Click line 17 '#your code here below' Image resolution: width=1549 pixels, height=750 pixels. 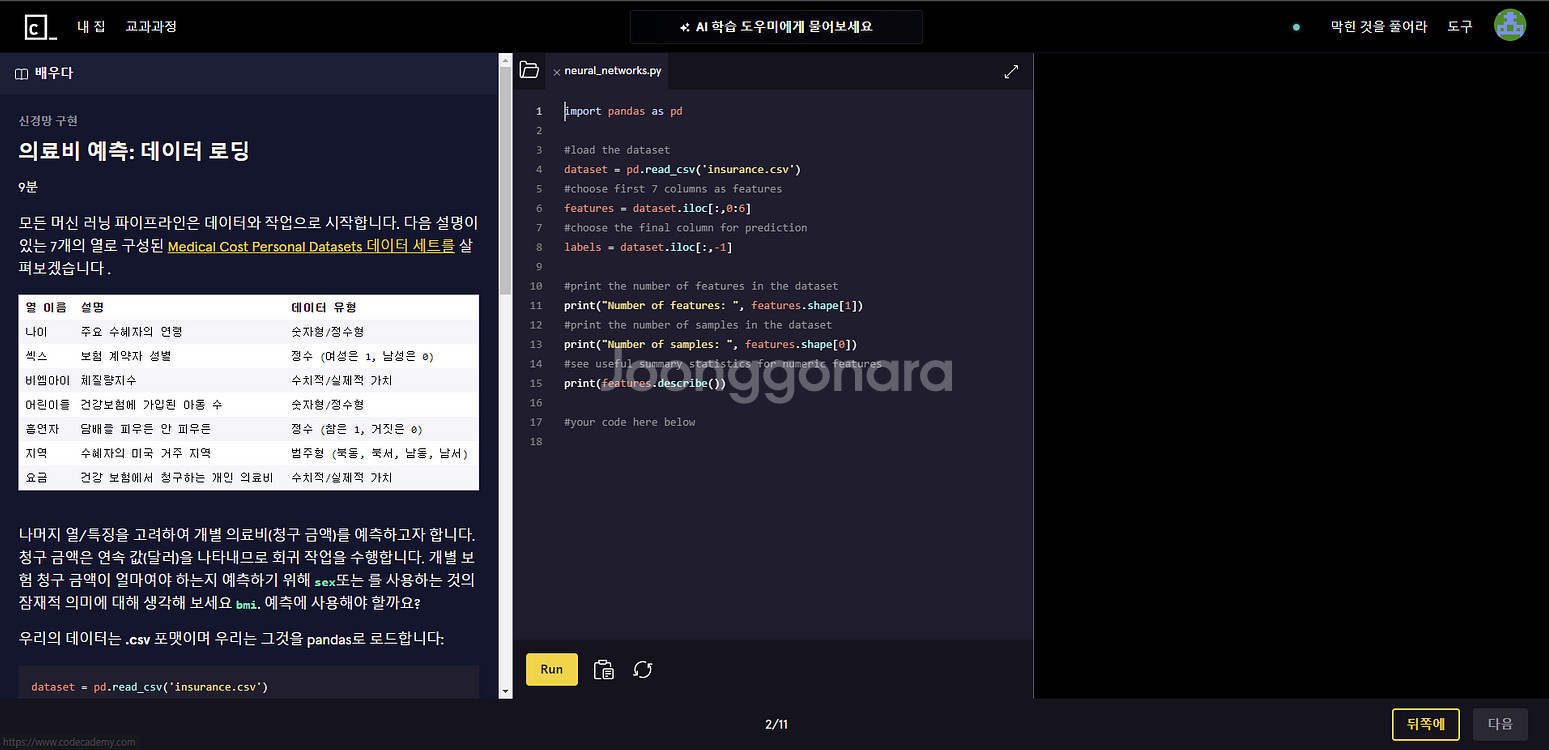(629, 422)
